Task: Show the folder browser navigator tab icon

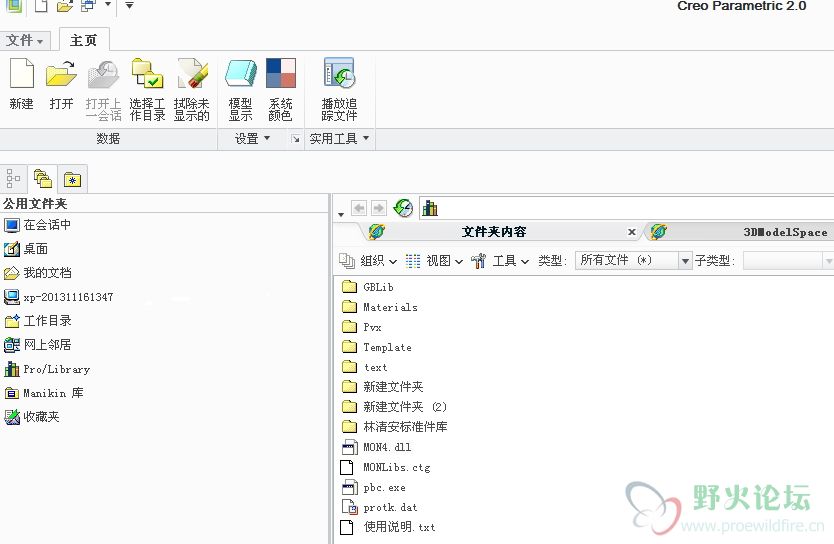Action: 43,179
